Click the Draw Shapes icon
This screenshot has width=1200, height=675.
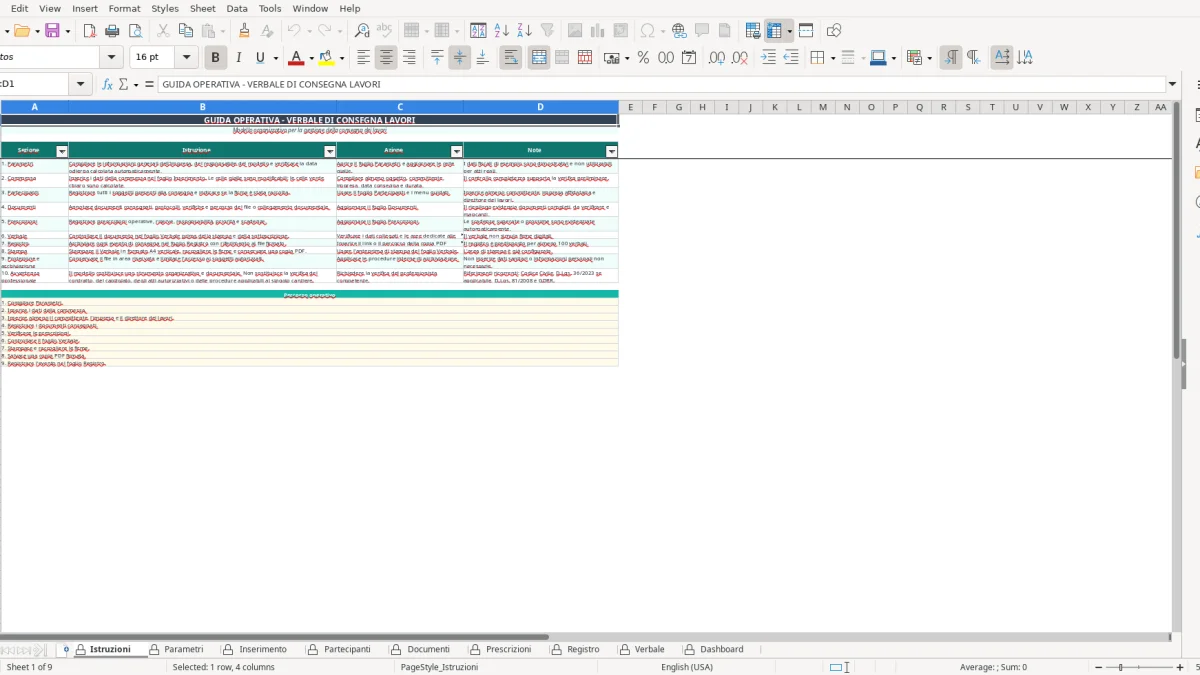[834, 31]
